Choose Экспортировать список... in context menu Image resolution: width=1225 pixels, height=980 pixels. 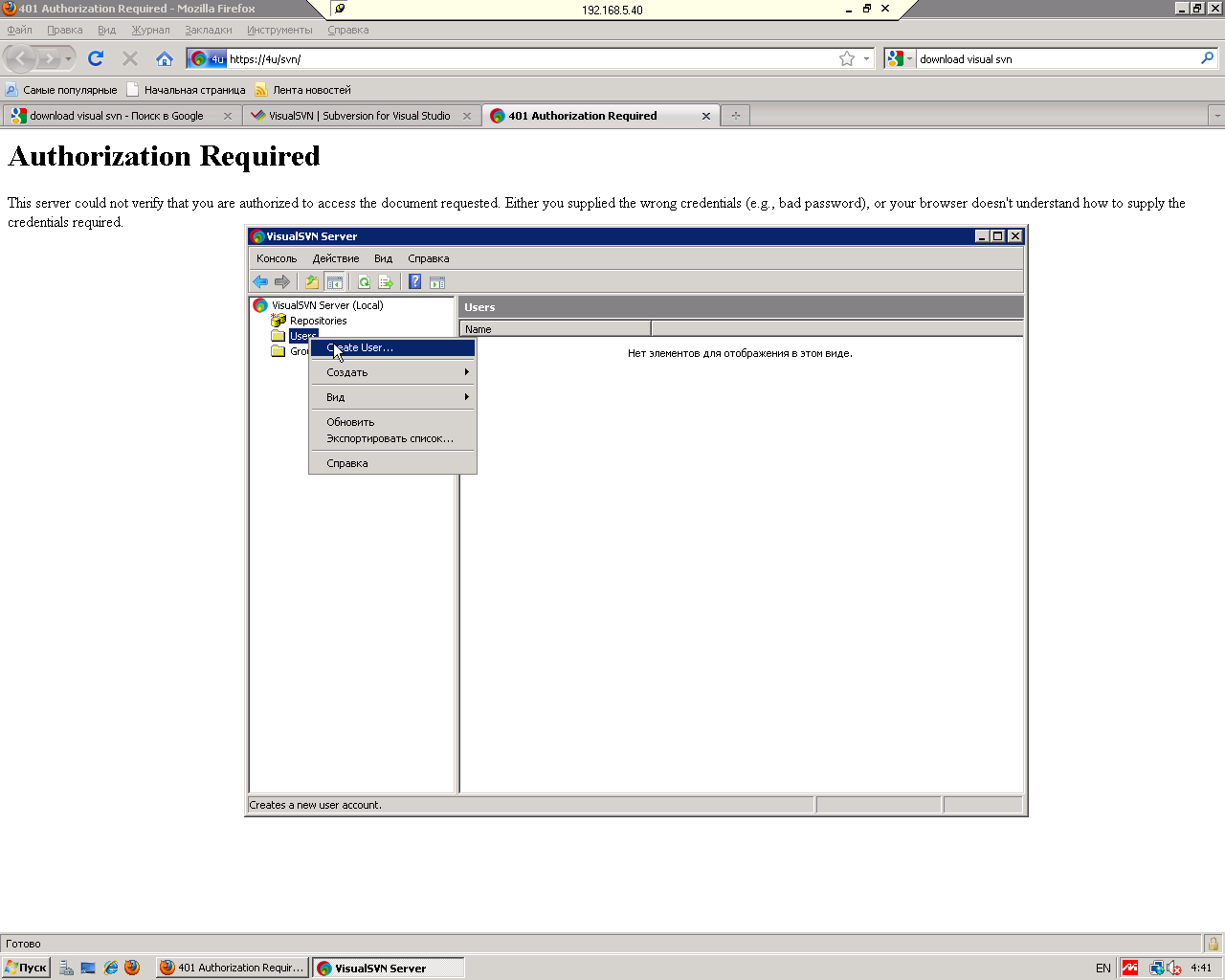pos(392,438)
